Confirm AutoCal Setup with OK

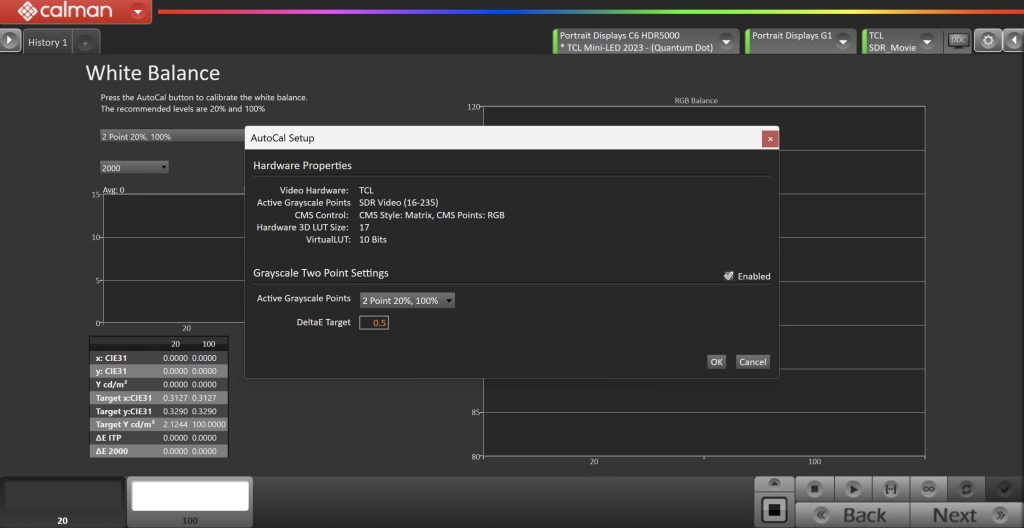[716, 362]
